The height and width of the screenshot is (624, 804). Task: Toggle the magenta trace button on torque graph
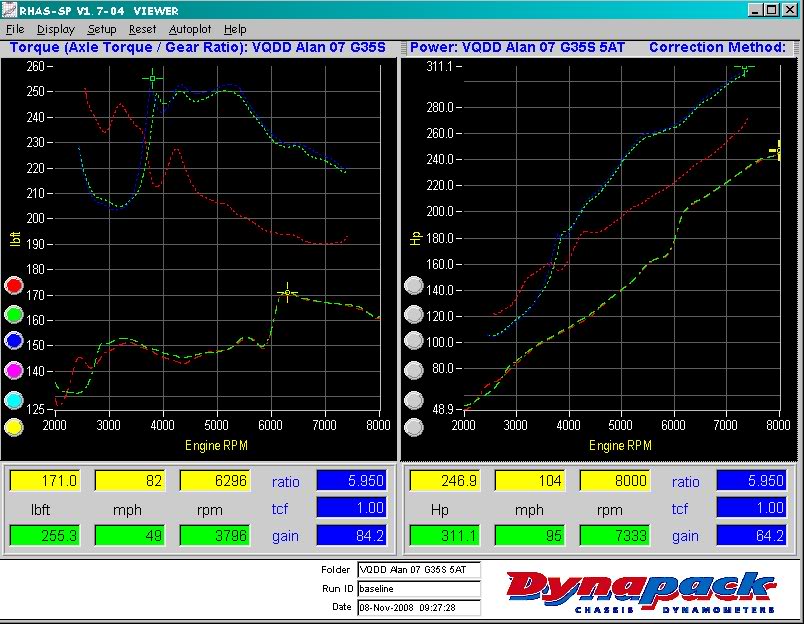tap(14, 370)
